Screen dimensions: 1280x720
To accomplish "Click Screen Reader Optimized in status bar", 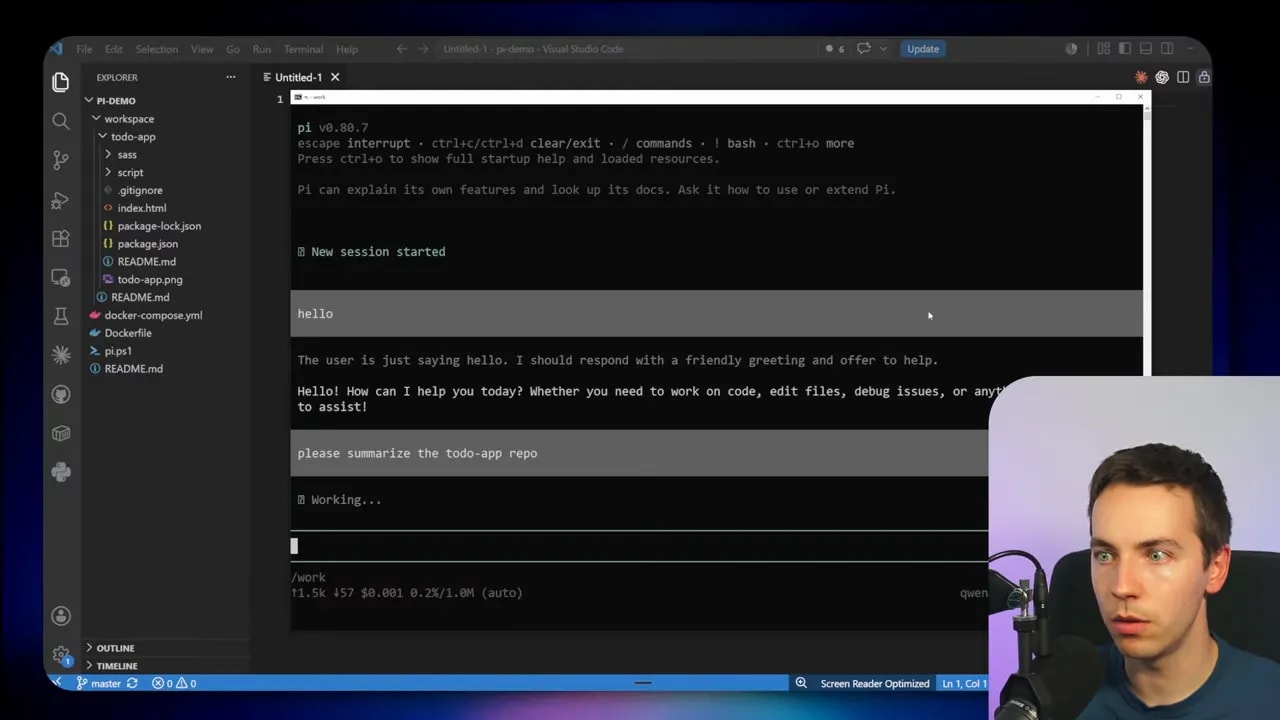I will tap(875, 684).
